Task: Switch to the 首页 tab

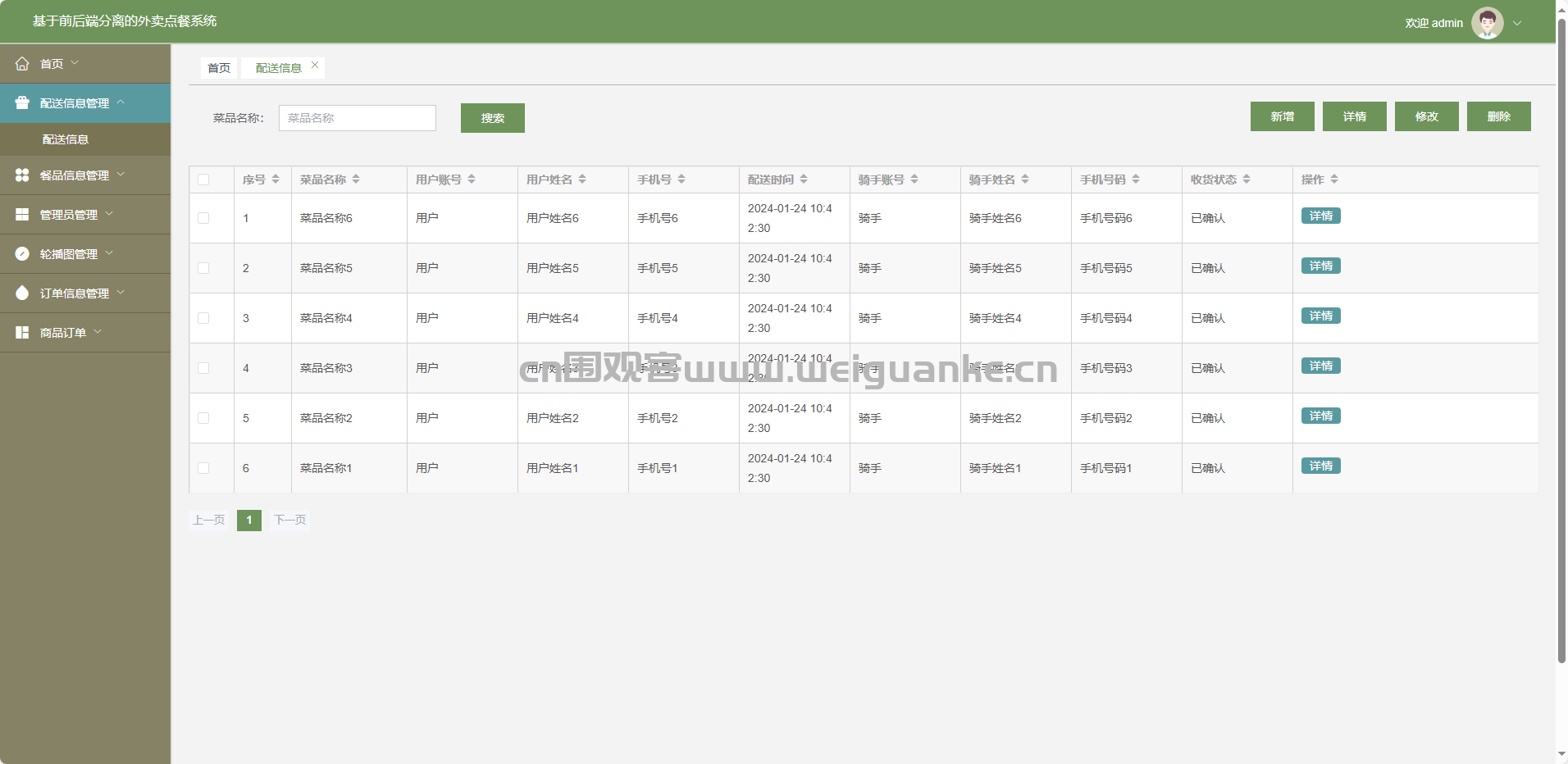Action: tap(219, 68)
